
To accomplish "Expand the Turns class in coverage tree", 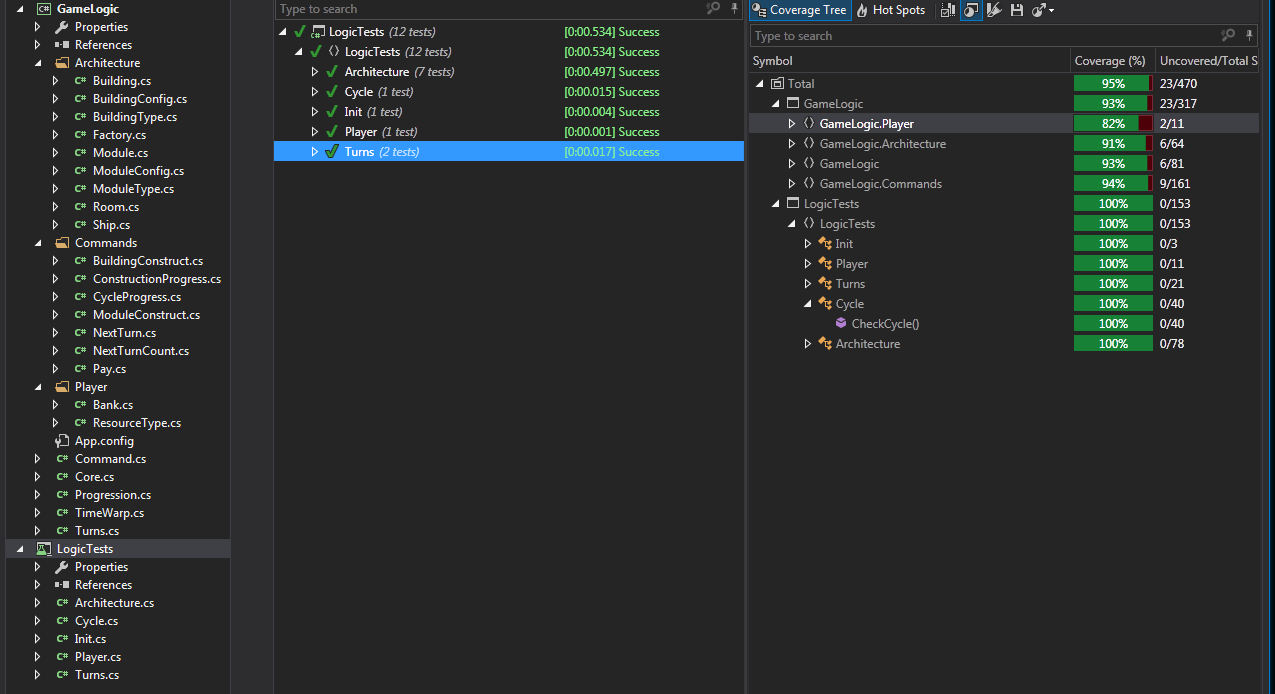I will pos(807,284).
